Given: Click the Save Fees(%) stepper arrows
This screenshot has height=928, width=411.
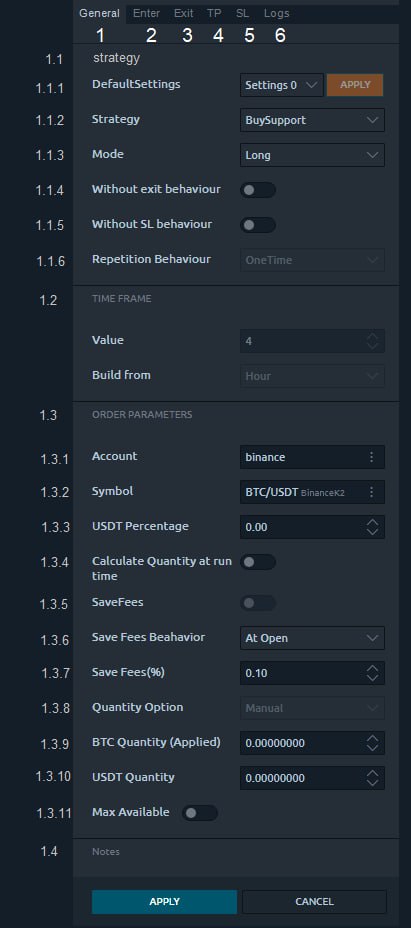Looking at the screenshot, I should [372, 673].
